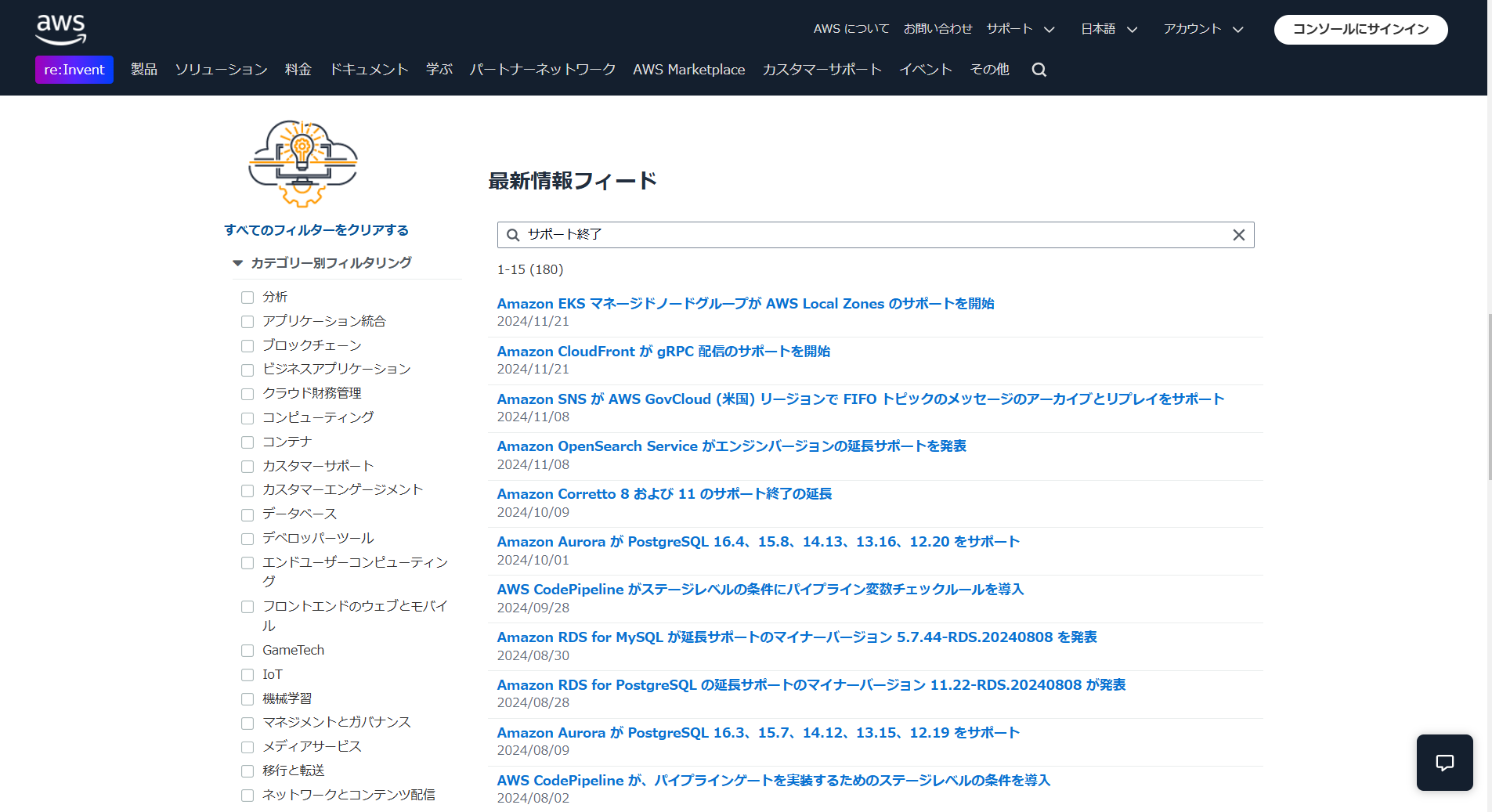Check the デベロッパーツール checkbox
Image resolution: width=1492 pixels, height=812 pixels.
(247, 539)
